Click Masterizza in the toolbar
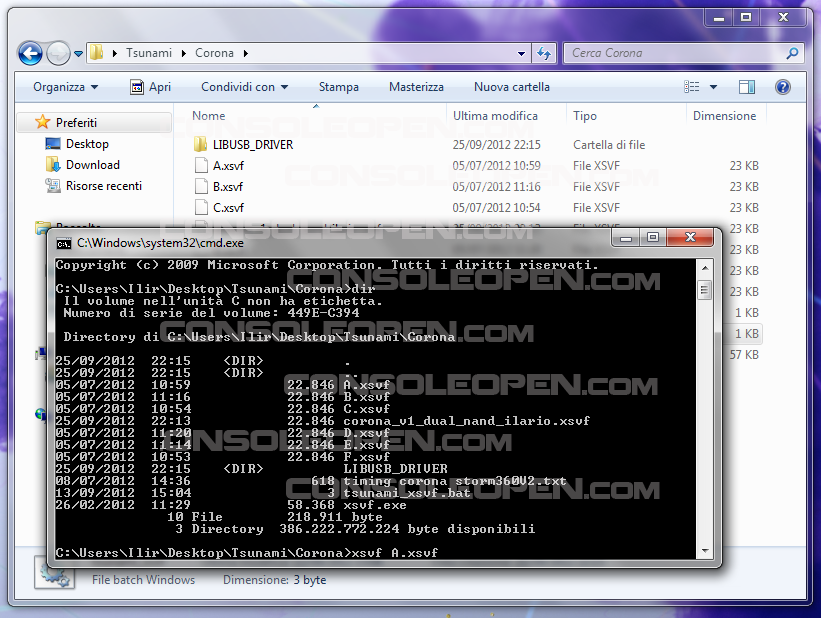The image size is (821, 618). 416,87
